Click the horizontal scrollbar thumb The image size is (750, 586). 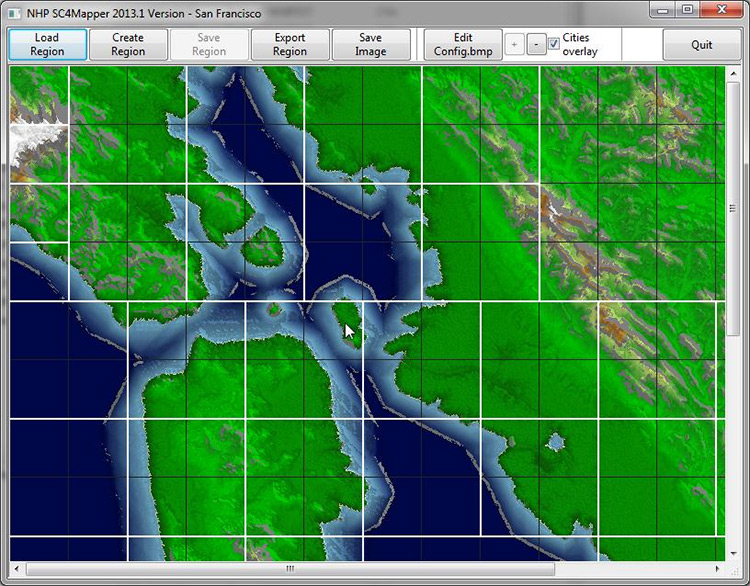coord(290,569)
